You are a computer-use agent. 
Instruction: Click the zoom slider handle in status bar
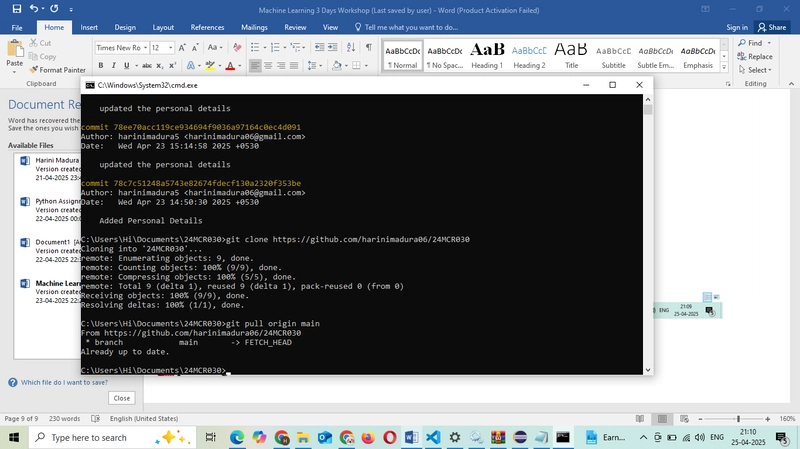pos(738,419)
